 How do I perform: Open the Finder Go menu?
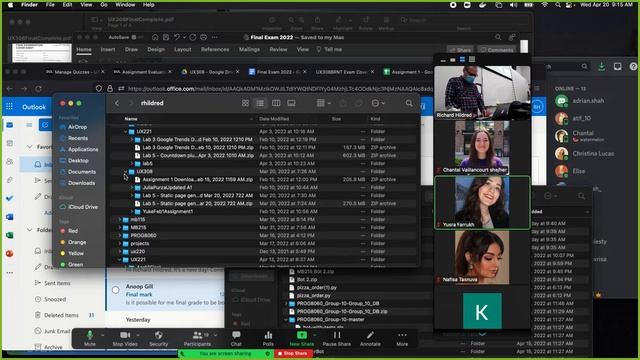(x=104, y=5)
